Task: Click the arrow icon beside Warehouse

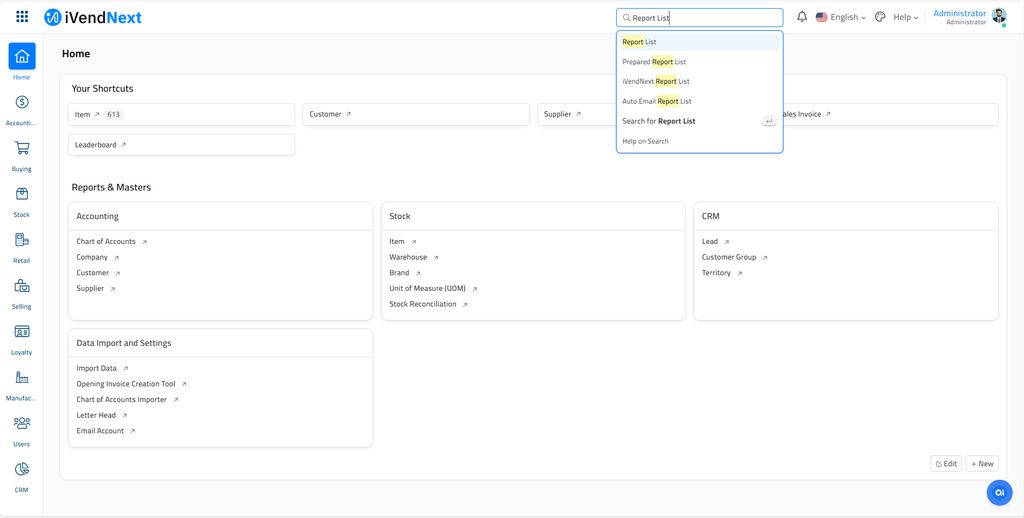Action: coord(436,257)
